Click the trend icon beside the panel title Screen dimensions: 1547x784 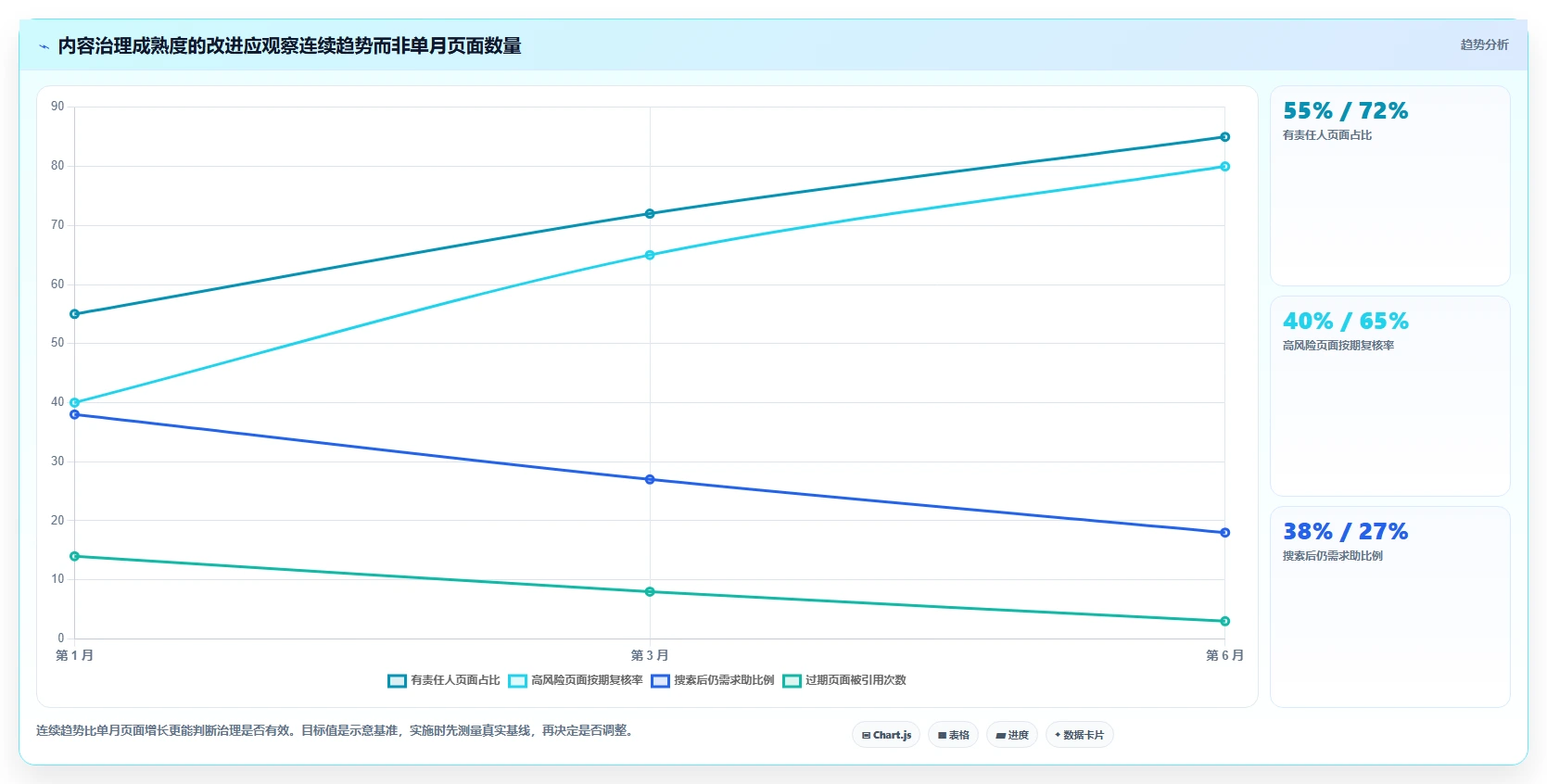(x=44, y=46)
